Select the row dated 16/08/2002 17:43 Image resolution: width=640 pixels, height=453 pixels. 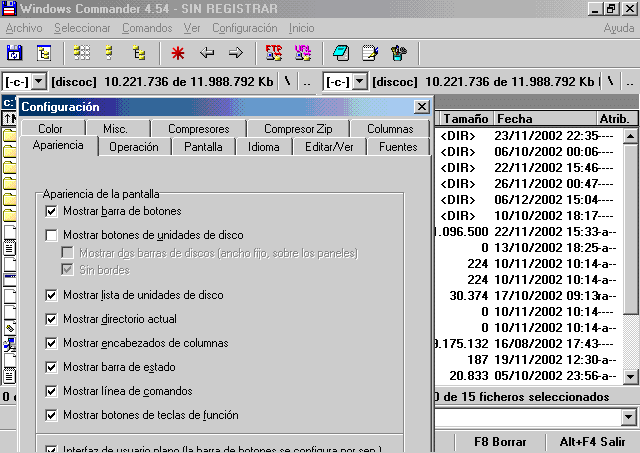click(x=529, y=344)
